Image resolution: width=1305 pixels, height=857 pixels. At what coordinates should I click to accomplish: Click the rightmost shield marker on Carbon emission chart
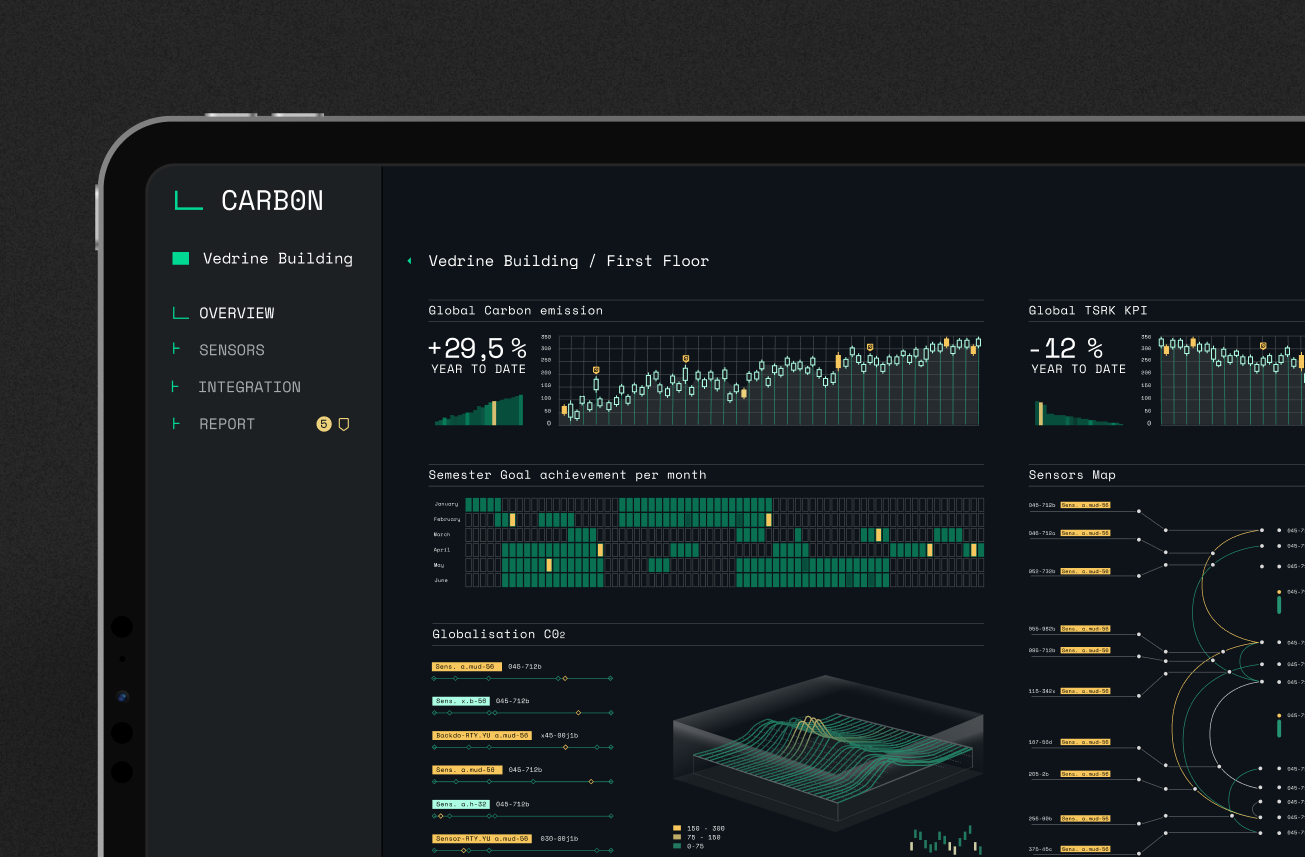[x=870, y=347]
